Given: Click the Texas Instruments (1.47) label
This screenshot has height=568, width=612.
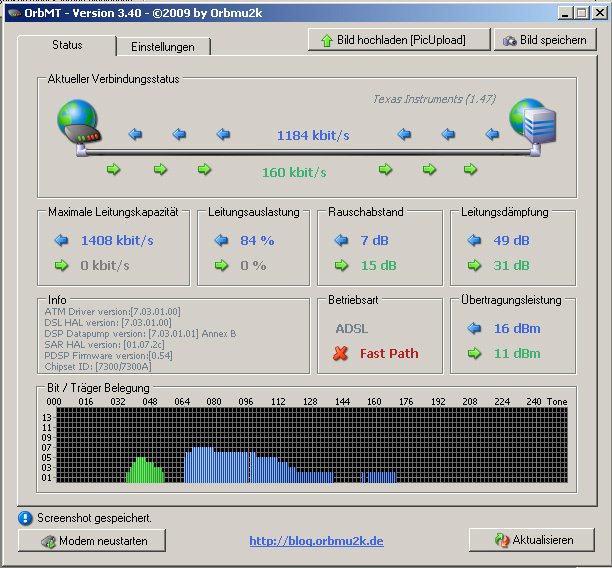Looking at the screenshot, I should pyautogui.click(x=434, y=99).
